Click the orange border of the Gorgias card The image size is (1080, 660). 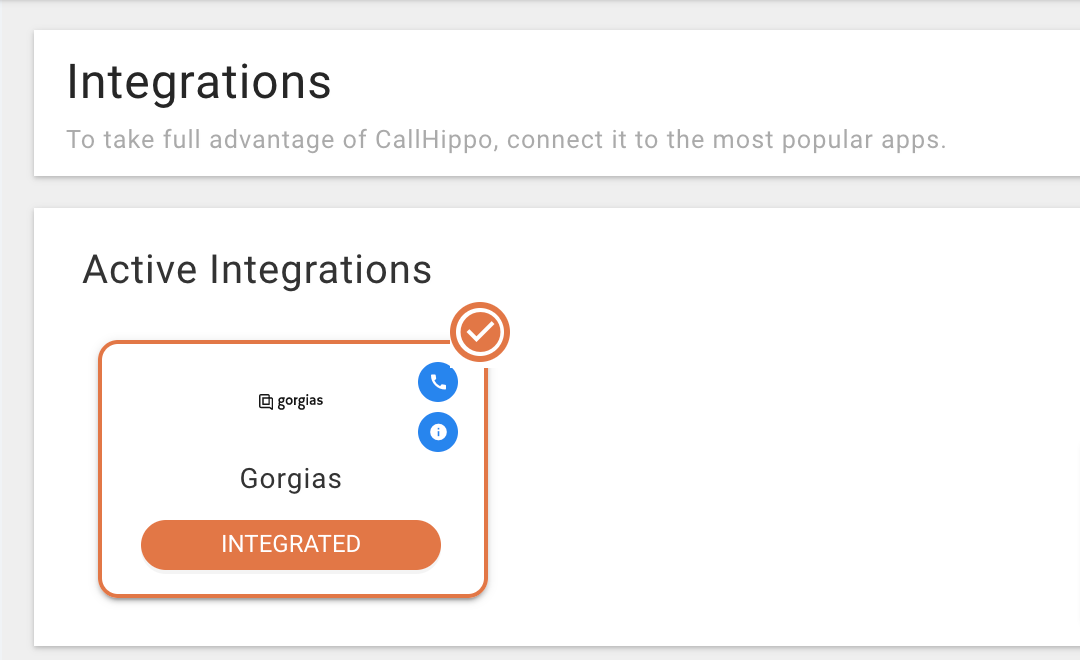pyautogui.click(x=101, y=468)
